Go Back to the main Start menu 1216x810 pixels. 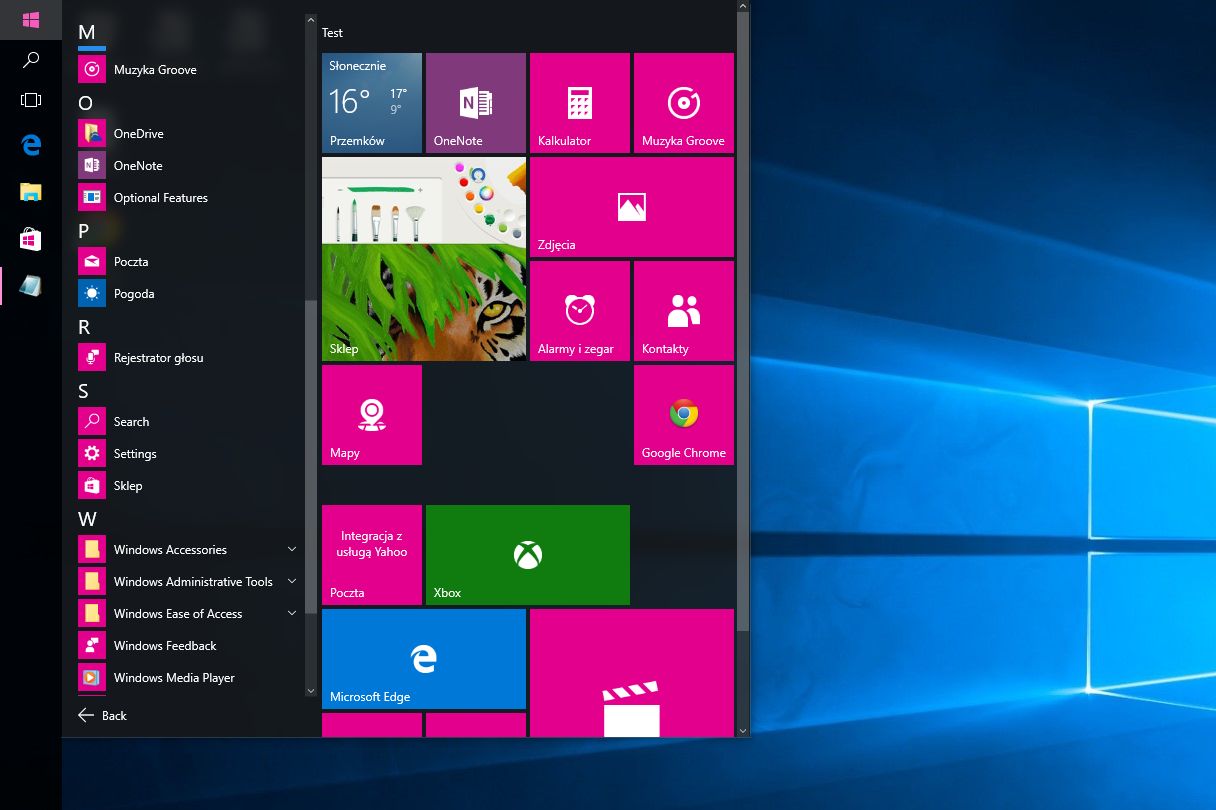click(x=103, y=715)
